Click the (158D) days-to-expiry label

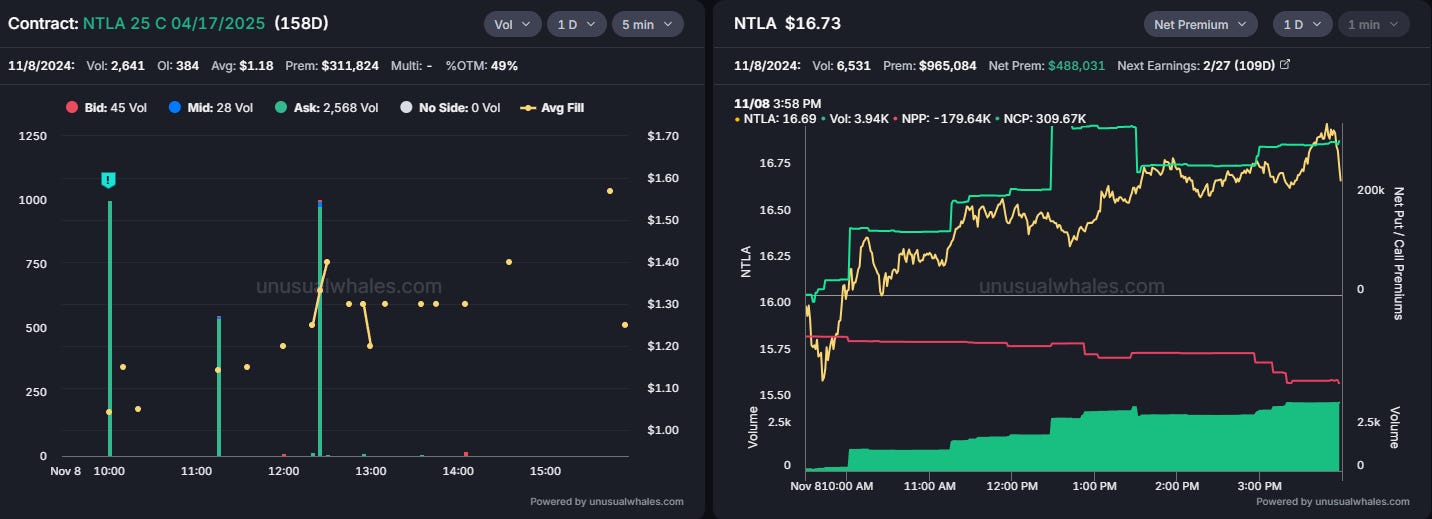[301, 23]
